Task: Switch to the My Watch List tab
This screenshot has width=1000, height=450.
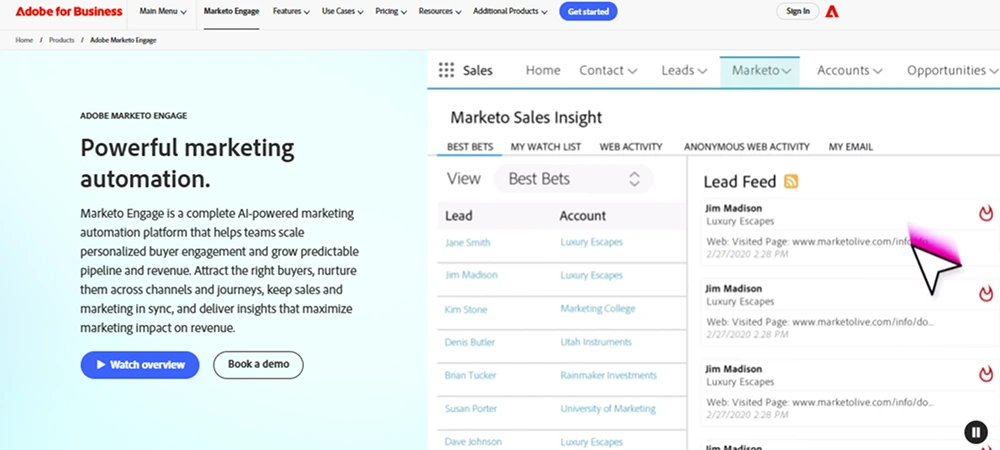Action: pos(545,147)
